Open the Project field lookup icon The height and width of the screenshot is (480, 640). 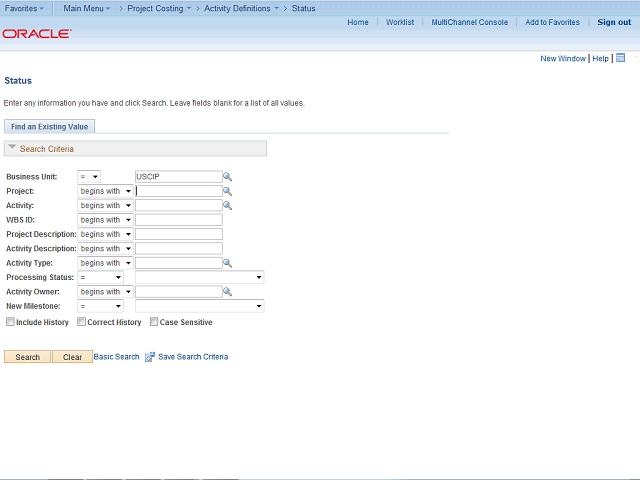pyautogui.click(x=227, y=191)
